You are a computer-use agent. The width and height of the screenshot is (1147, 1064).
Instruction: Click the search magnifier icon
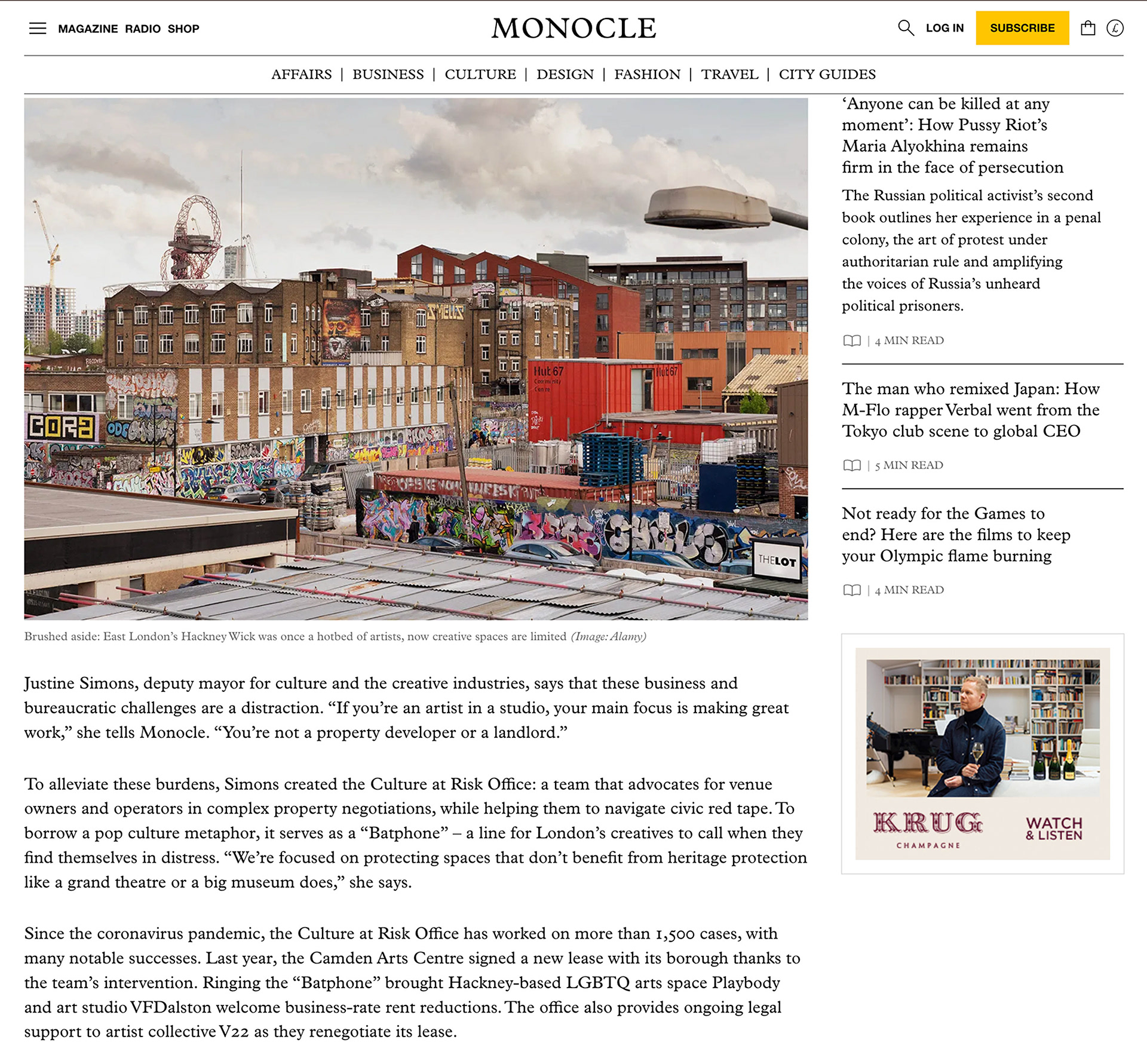pyautogui.click(x=906, y=28)
